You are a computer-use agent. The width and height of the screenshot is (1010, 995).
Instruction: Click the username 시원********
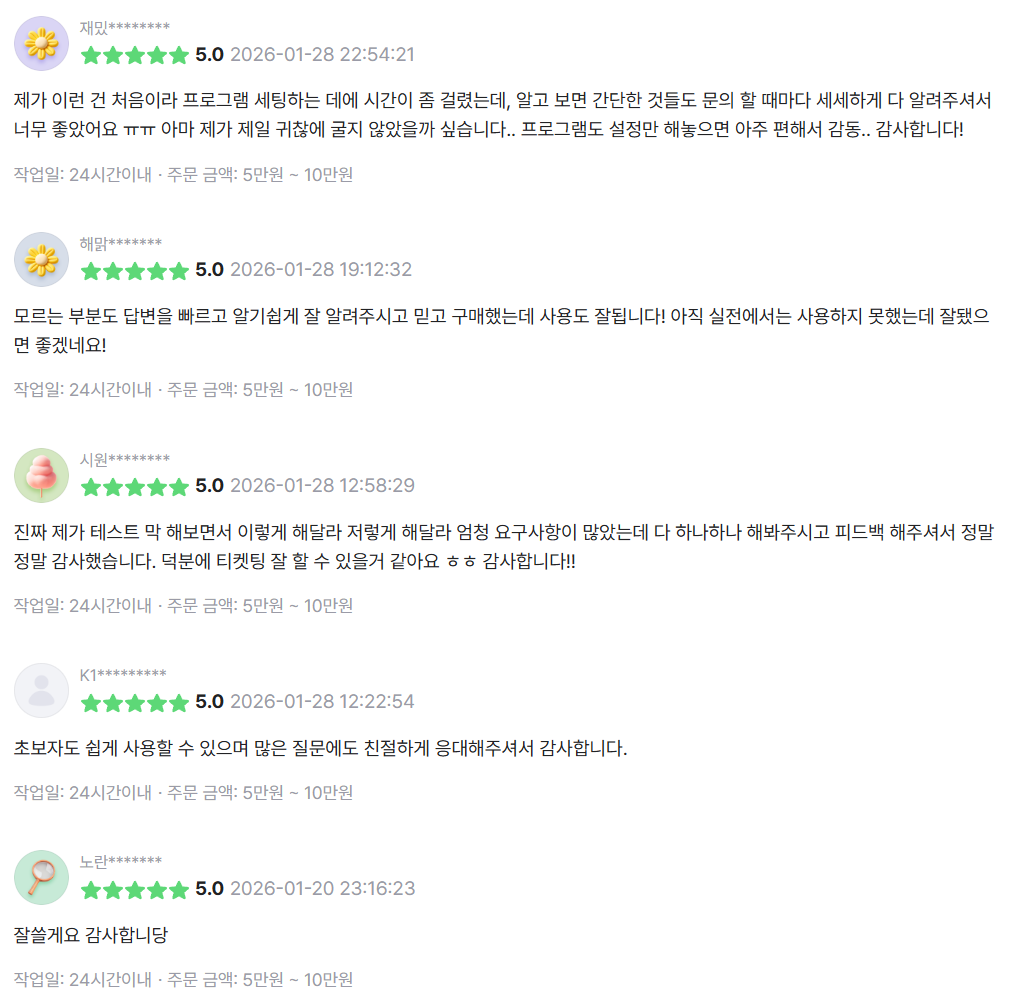[x=124, y=459]
